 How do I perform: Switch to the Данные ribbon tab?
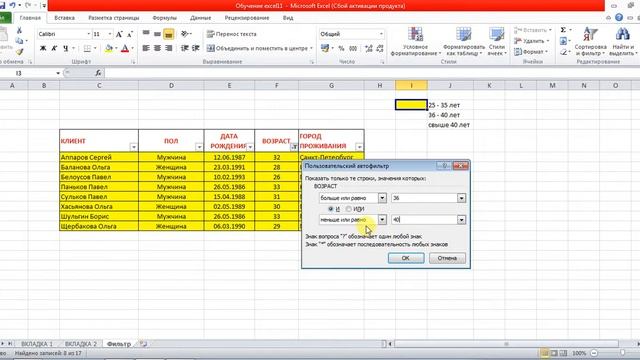(200, 18)
